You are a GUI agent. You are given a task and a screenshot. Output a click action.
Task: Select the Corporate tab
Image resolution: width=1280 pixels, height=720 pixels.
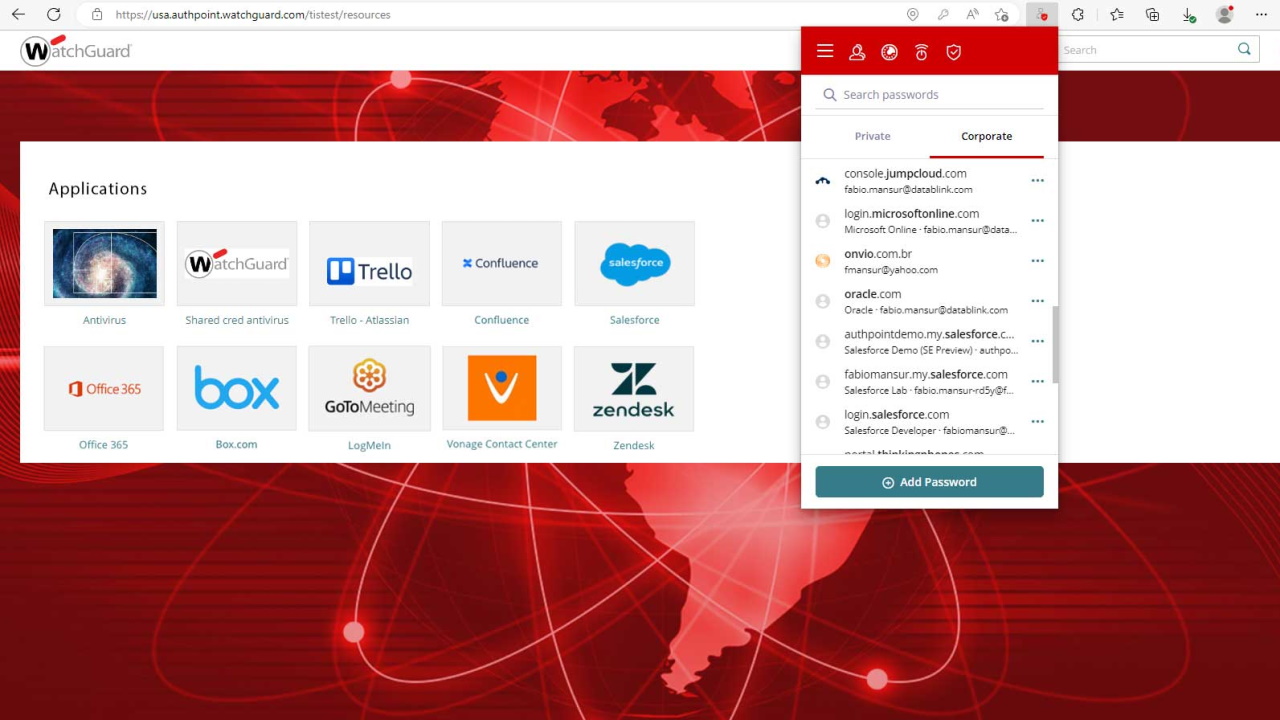coord(986,135)
